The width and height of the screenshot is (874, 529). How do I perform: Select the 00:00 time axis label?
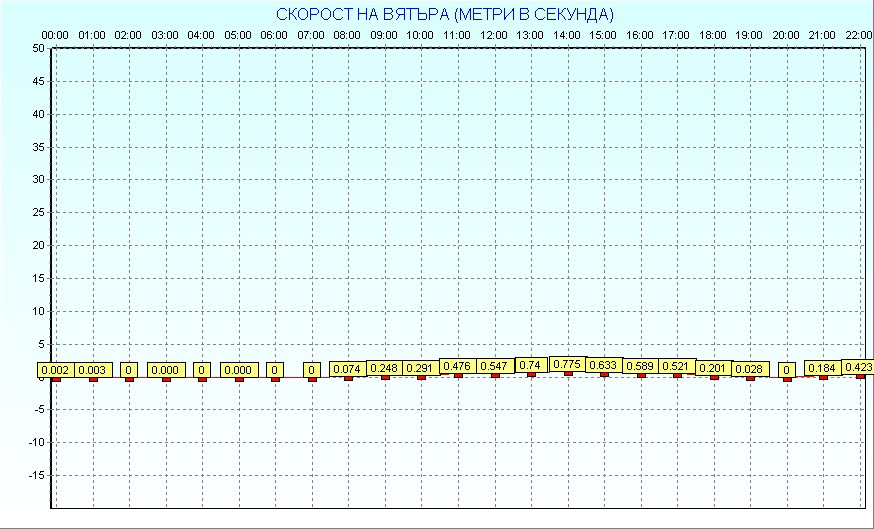coord(55,35)
